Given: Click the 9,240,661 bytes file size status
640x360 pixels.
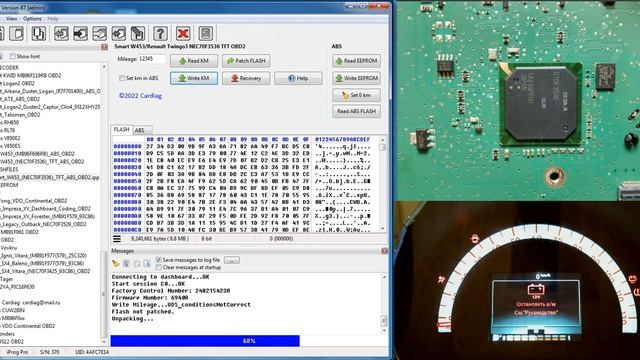Looking at the screenshot, I should (160, 239).
